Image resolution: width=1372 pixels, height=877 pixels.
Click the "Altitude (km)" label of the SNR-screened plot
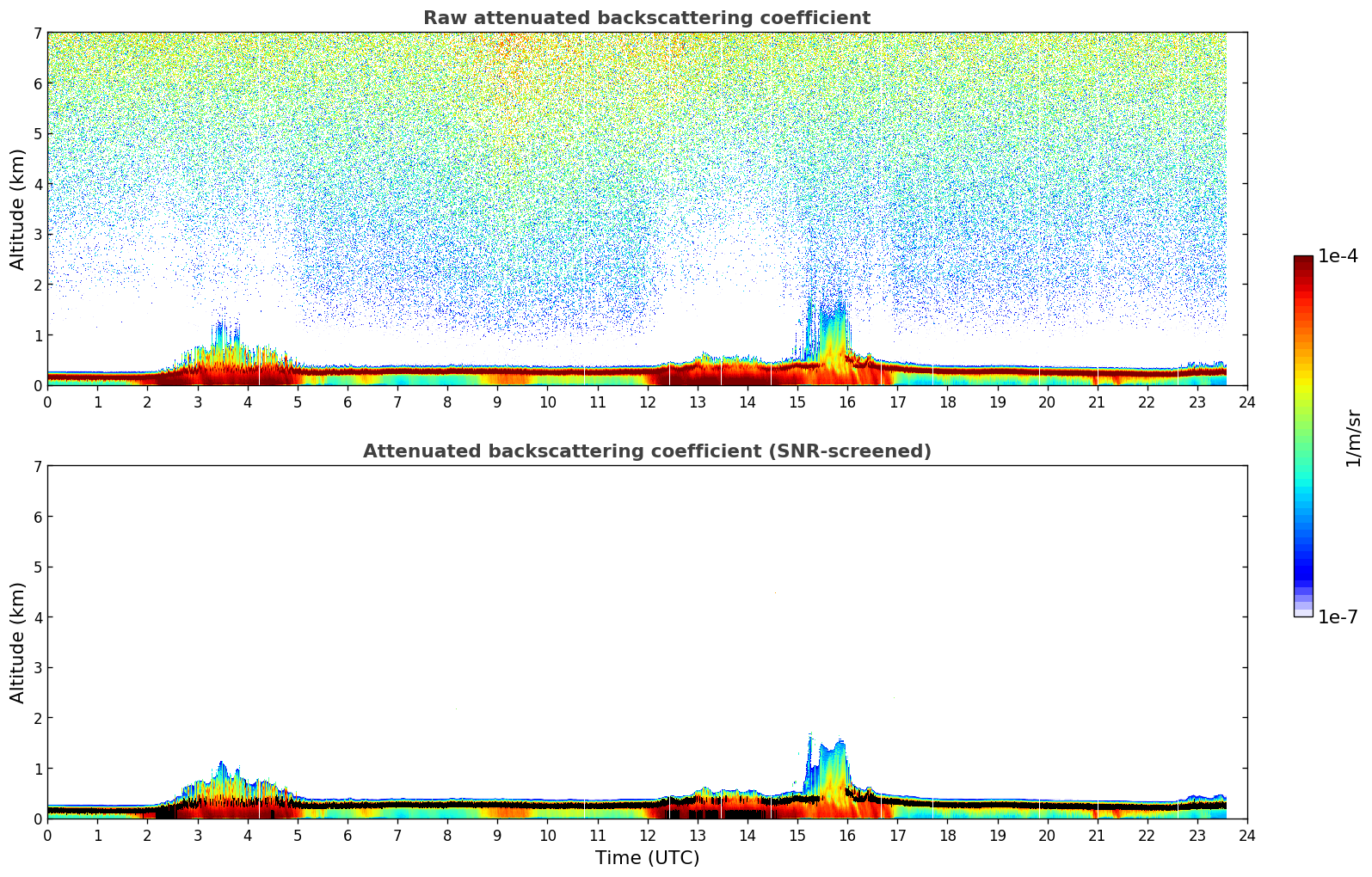click(x=18, y=642)
